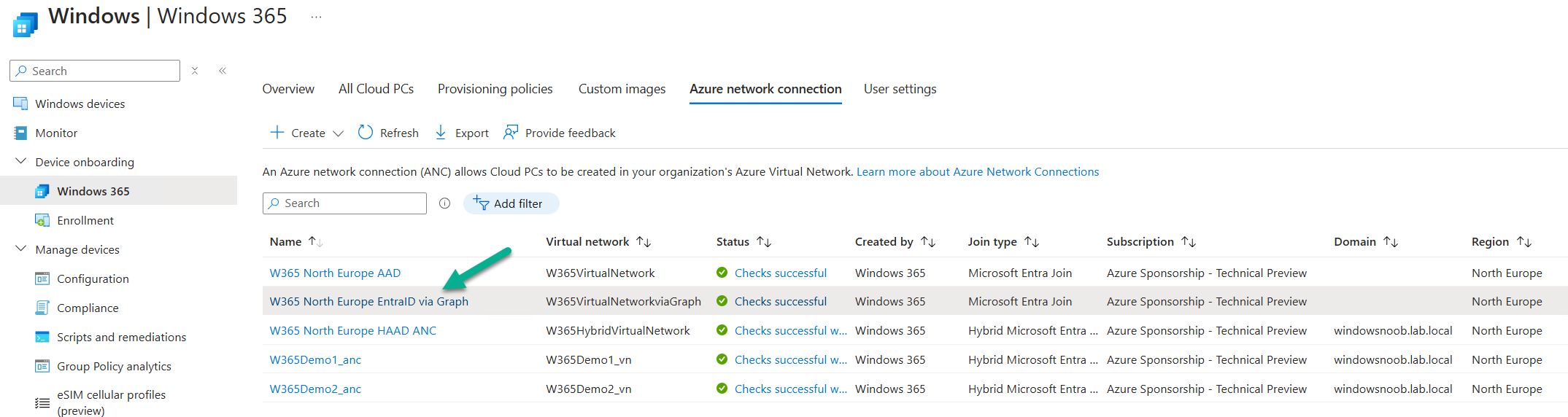Open Compliance in sidebar
The height and width of the screenshot is (417, 1568).
point(88,308)
